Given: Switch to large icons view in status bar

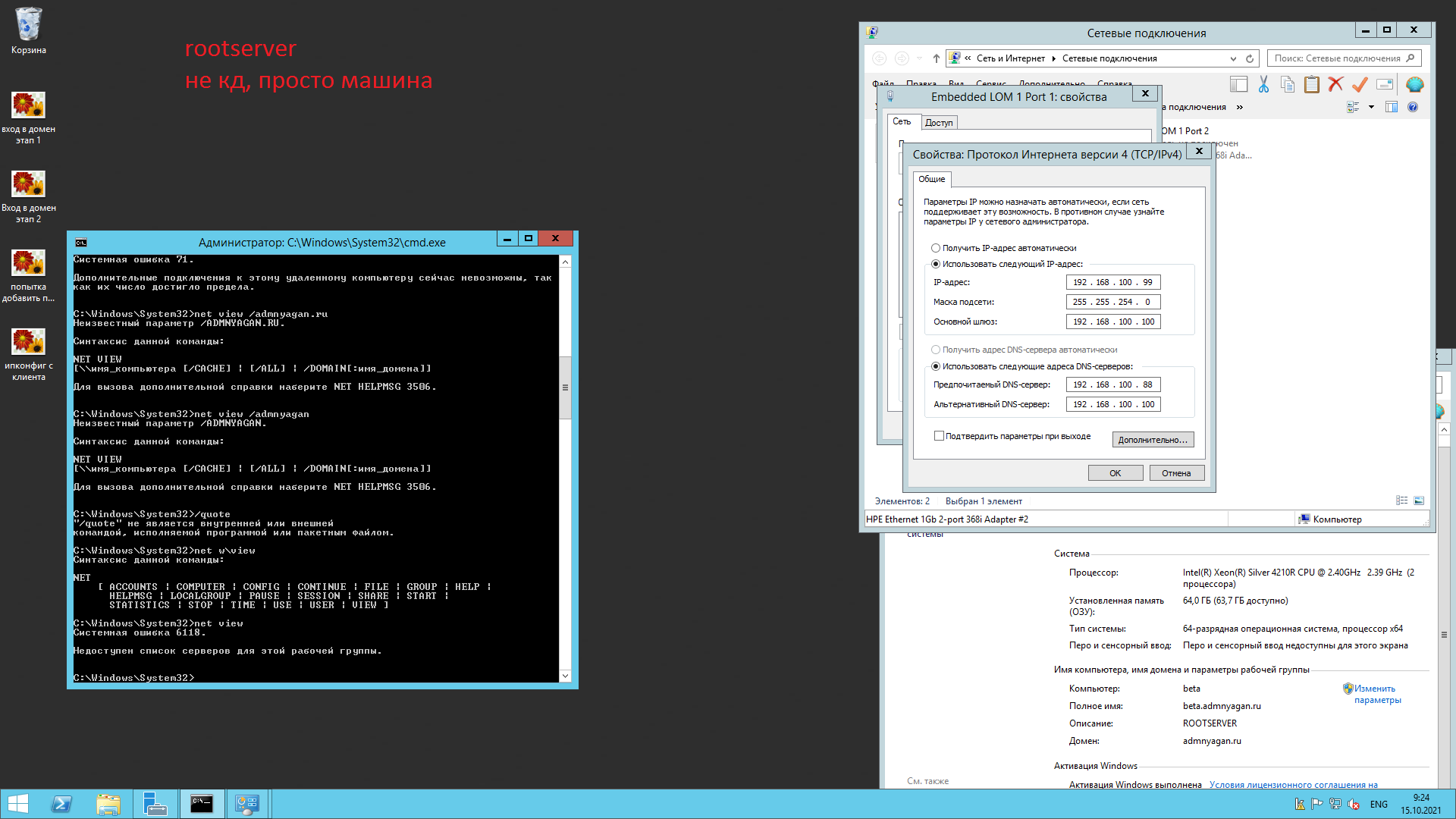Looking at the screenshot, I should pyautogui.click(x=1419, y=500).
